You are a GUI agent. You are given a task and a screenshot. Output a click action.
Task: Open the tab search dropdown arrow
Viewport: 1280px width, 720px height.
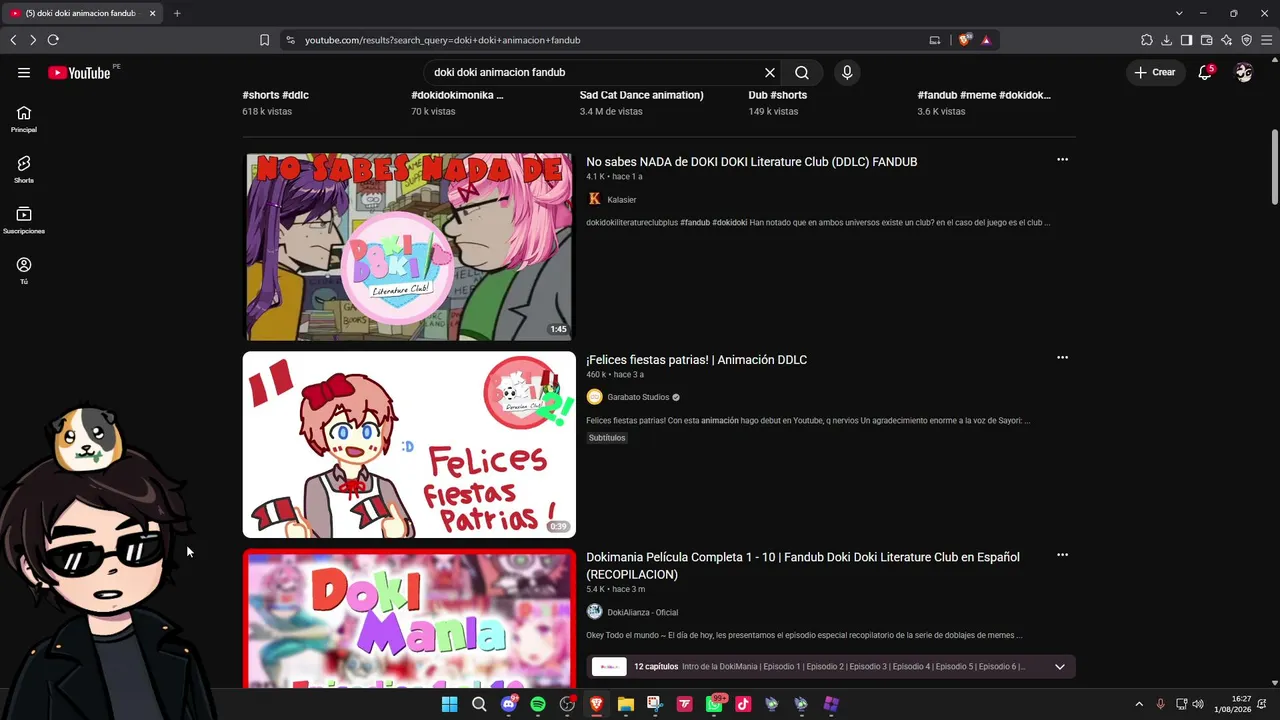coord(1179,13)
